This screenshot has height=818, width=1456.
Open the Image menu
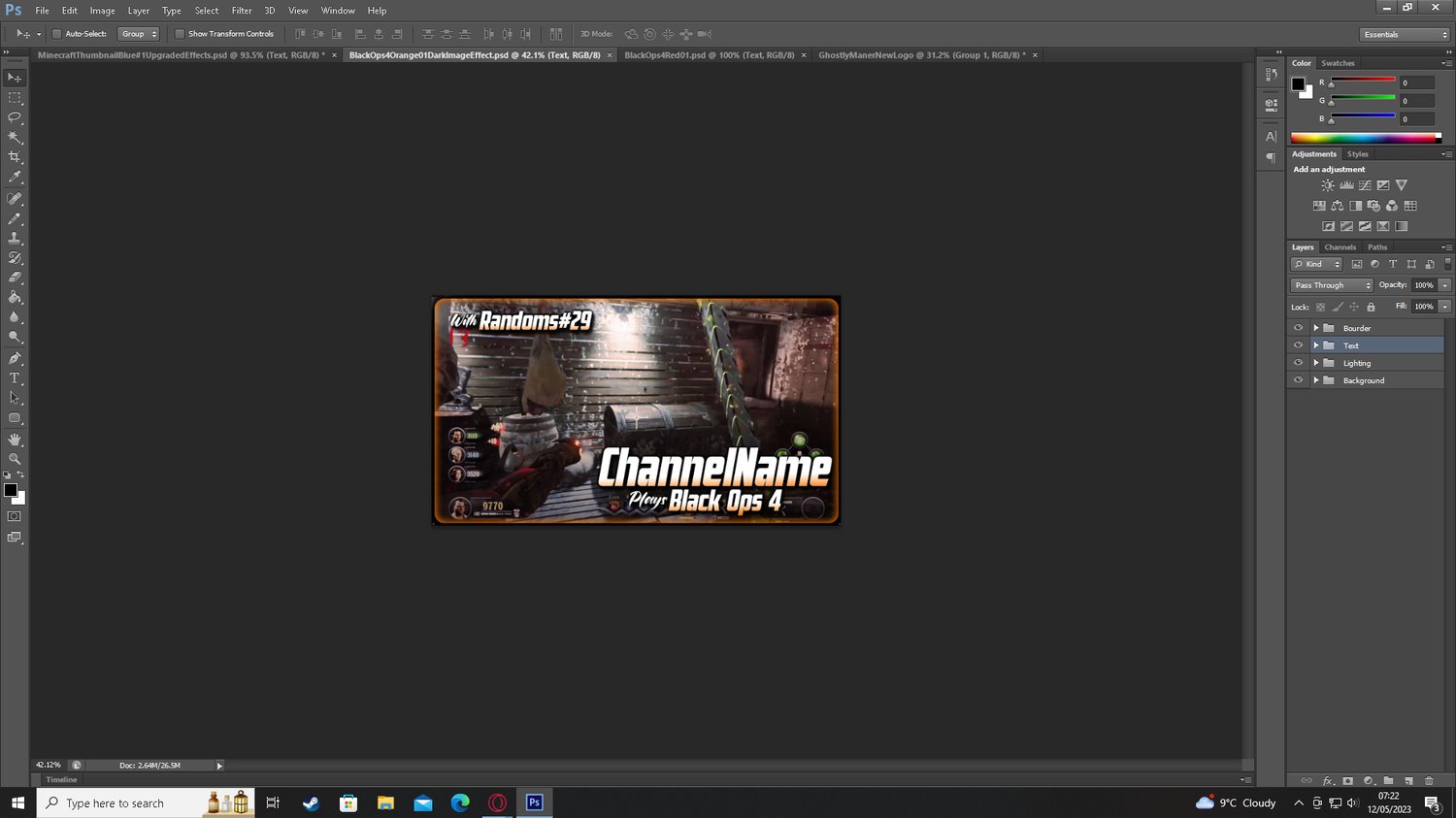[x=102, y=11]
